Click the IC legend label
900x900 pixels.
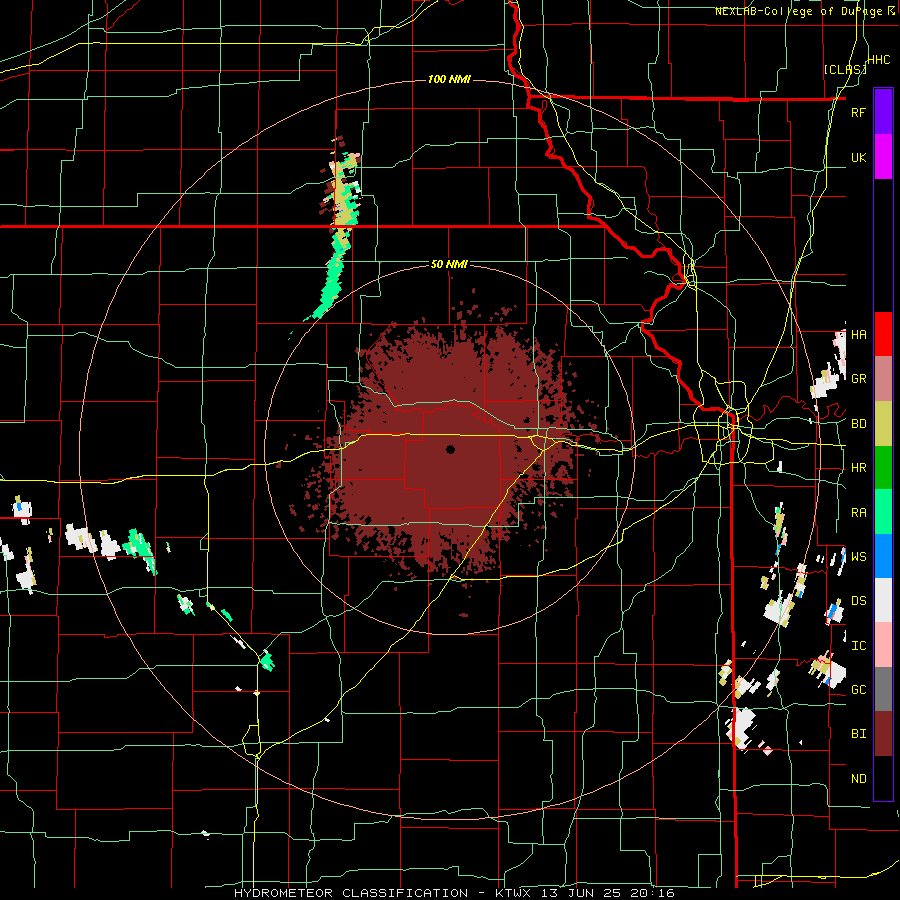(858, 646)
